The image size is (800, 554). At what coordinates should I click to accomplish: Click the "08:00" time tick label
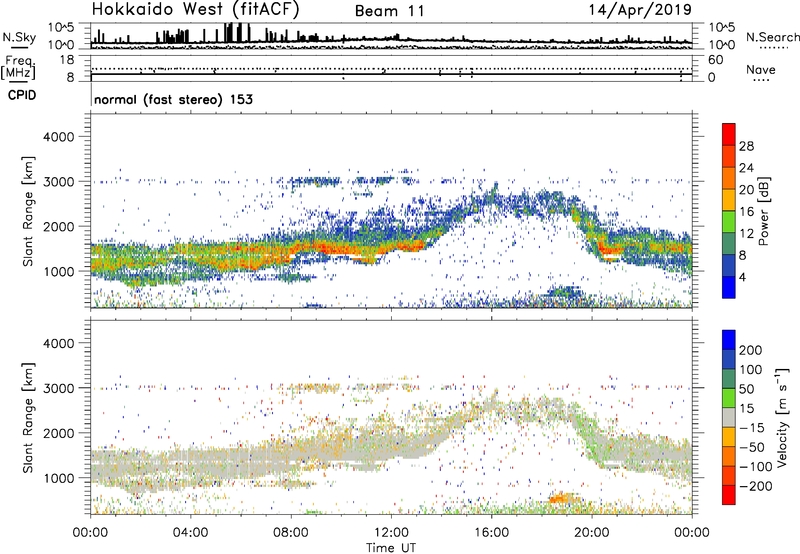pyautogui.click(x=291, y=533)
